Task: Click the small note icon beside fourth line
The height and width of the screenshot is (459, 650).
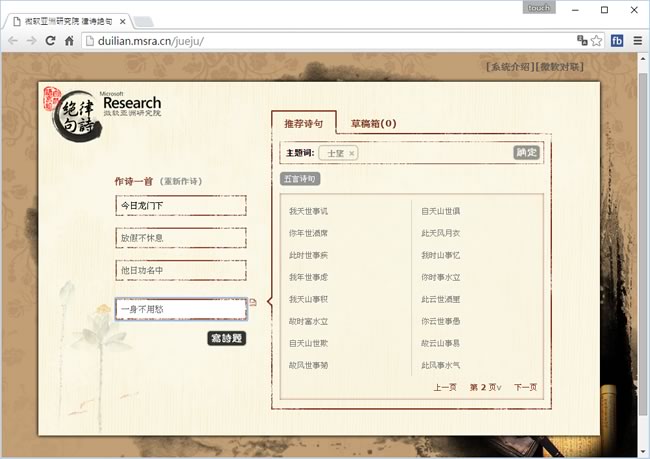Action: pos(253,301)
